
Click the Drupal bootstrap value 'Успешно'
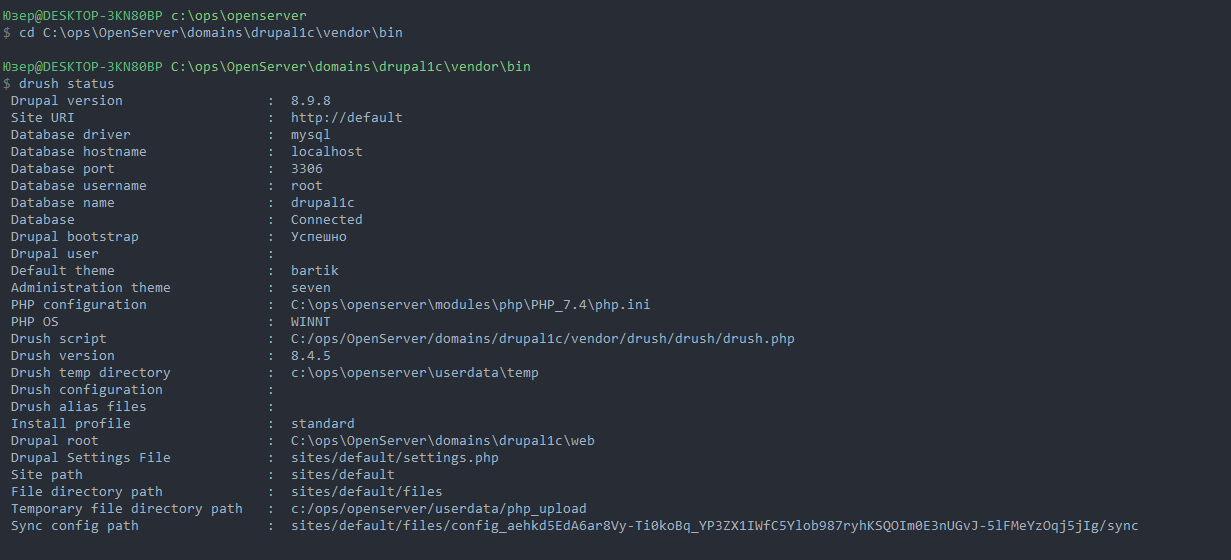tap(318, 237)
